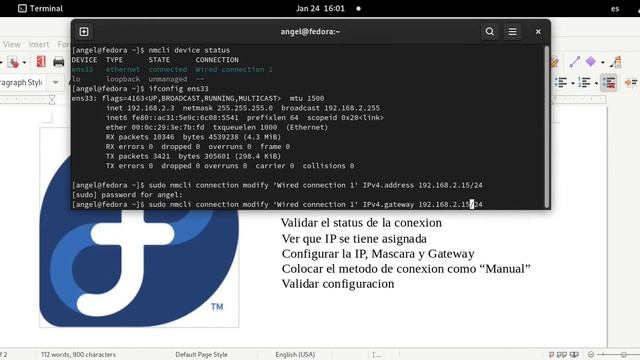The width and height of the screenshot is (640, 360).
Task: Click the zoom out minus button
Action: point(591,354)
